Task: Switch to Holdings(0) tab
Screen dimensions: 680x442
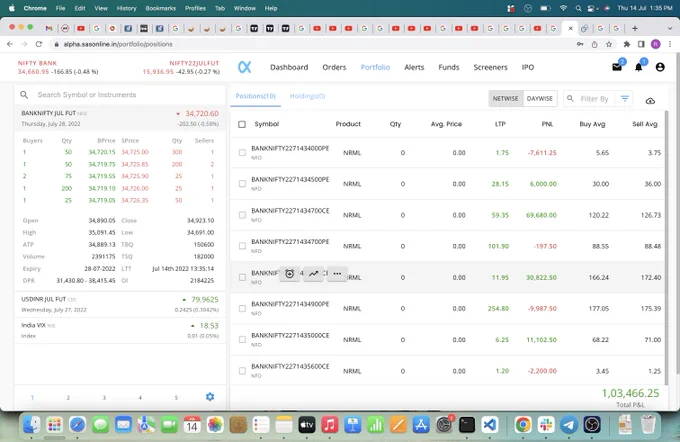Action: coord(307,96)
